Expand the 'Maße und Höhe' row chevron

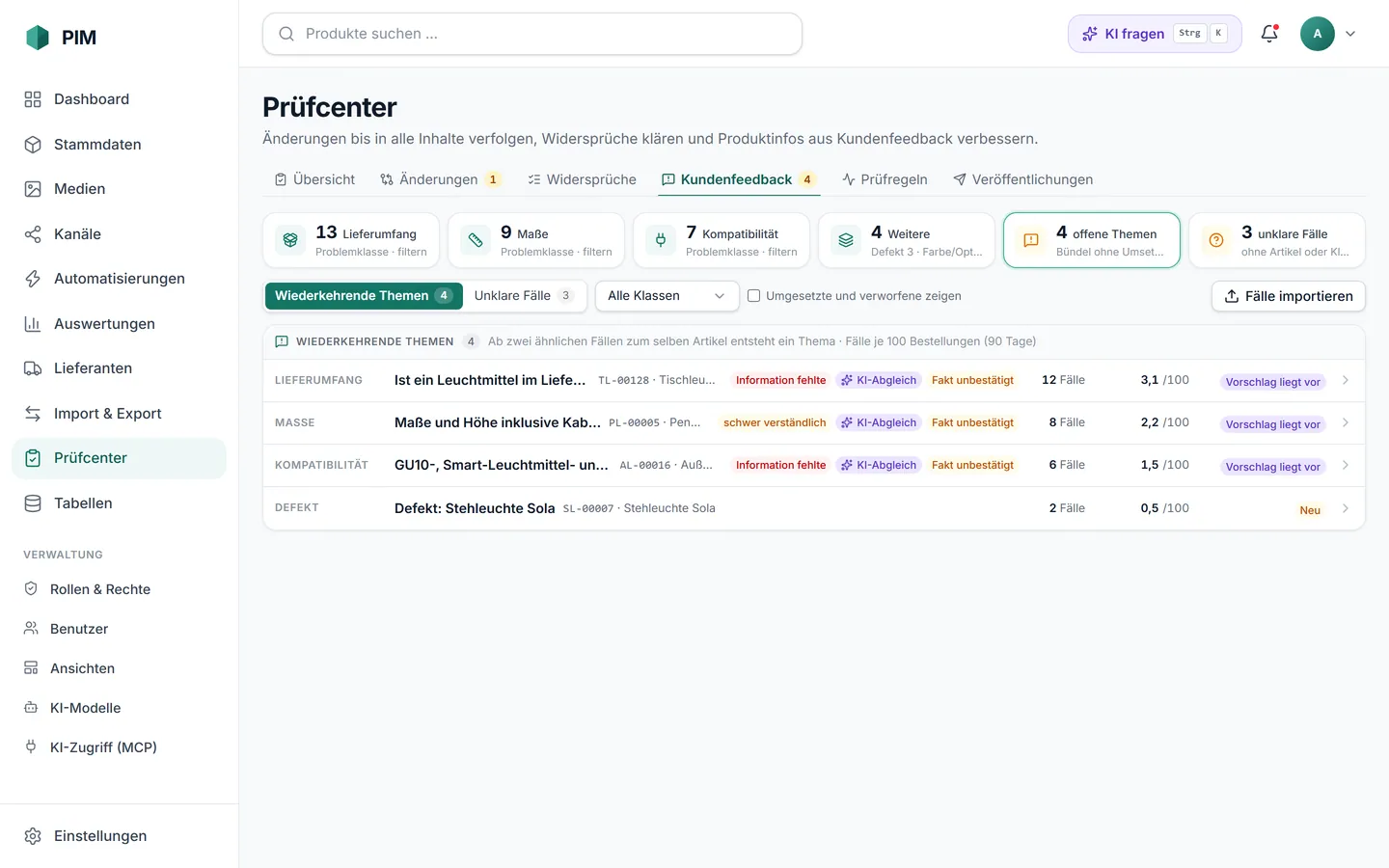click(x=1346, y=422)
